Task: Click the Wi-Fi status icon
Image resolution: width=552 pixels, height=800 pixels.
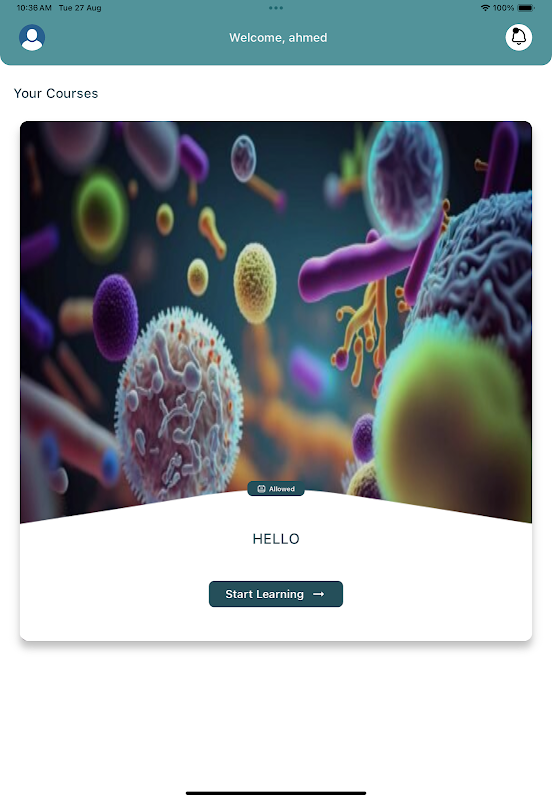Action: coord(485,8)
